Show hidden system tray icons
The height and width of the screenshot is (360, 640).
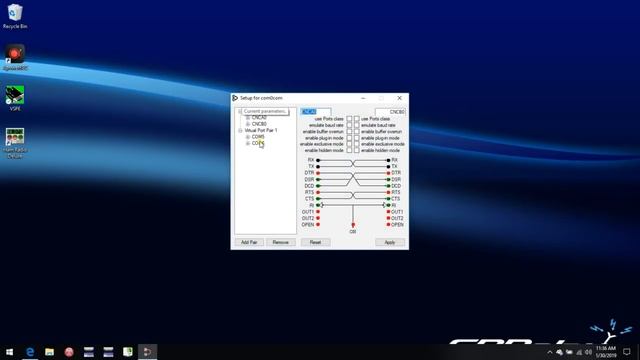[x=550, y=352]
